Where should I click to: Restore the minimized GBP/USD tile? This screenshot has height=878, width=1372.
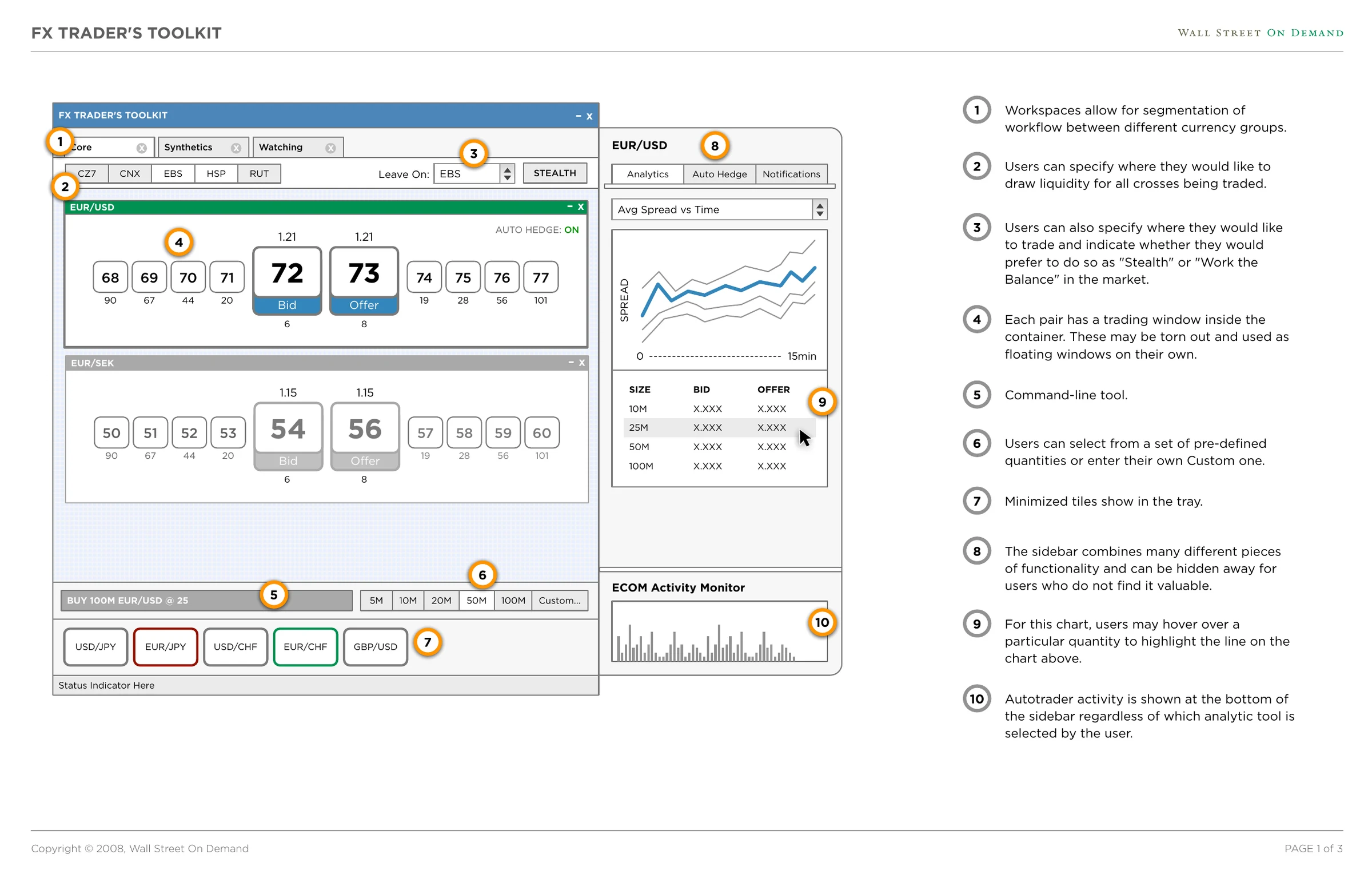(x=376, y=647)
